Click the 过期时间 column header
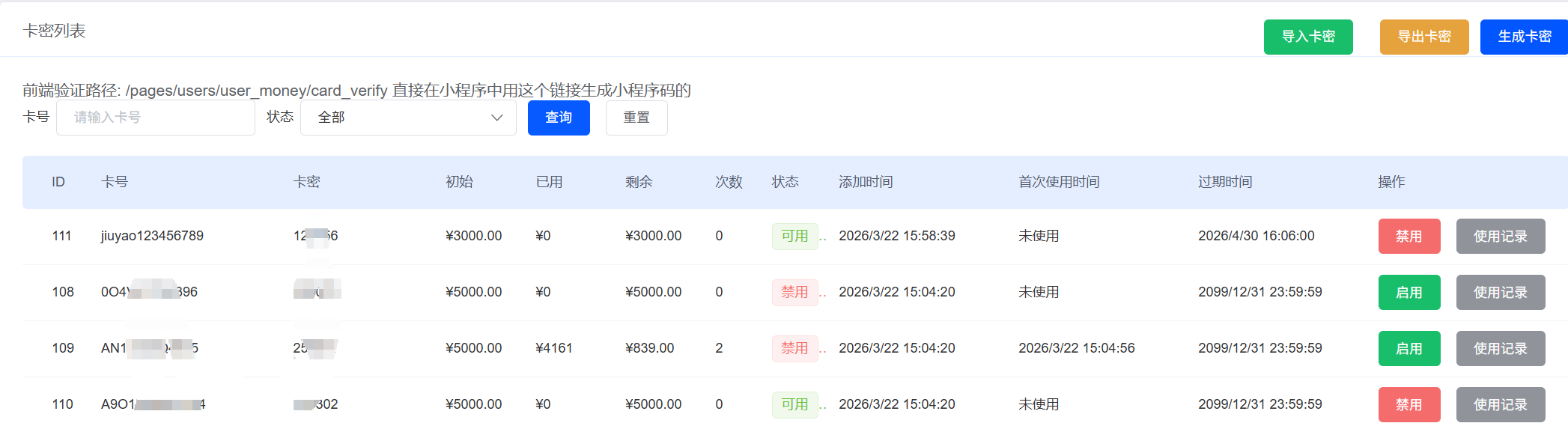 (x=1225, y=182)
